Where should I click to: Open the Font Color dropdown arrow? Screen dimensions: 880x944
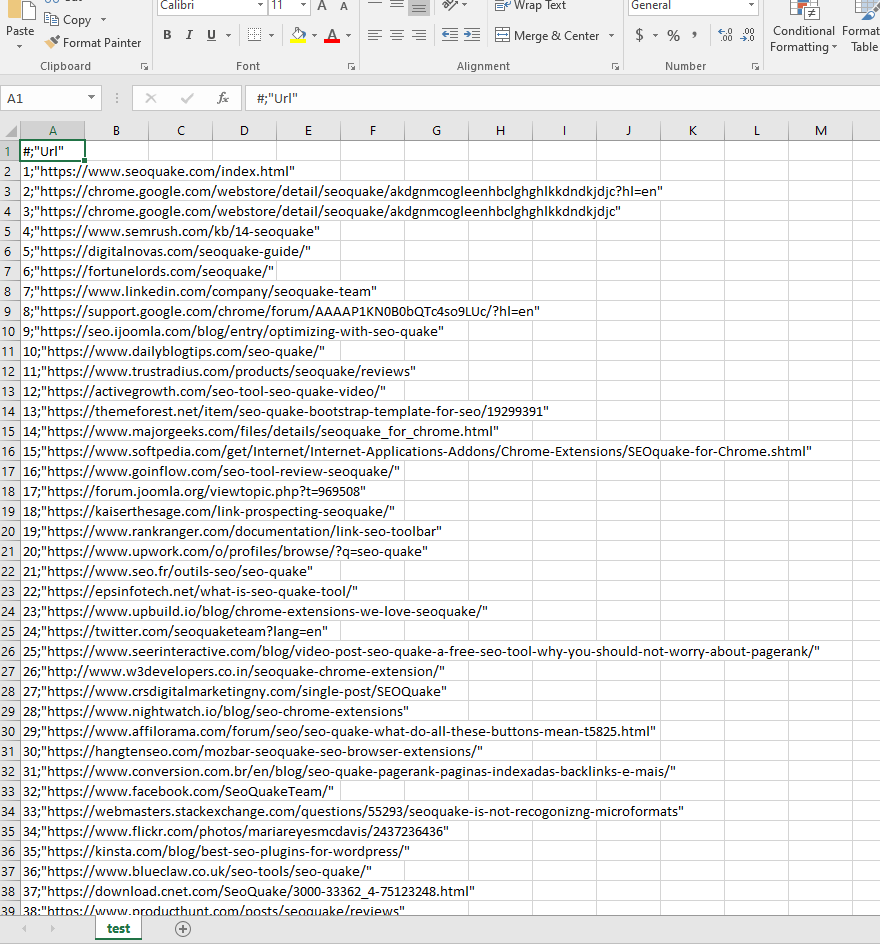pyautogui.click(x=349, y=36)
